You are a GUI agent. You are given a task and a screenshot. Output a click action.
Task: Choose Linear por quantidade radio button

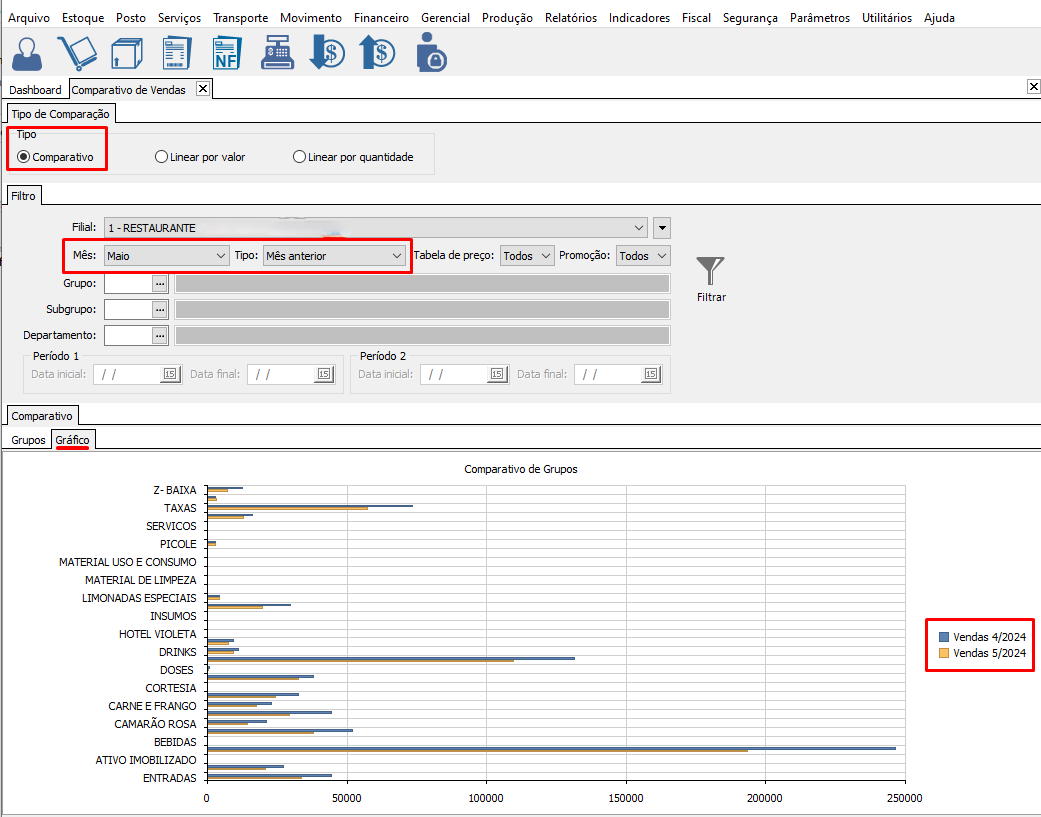[x=299, y=157]
